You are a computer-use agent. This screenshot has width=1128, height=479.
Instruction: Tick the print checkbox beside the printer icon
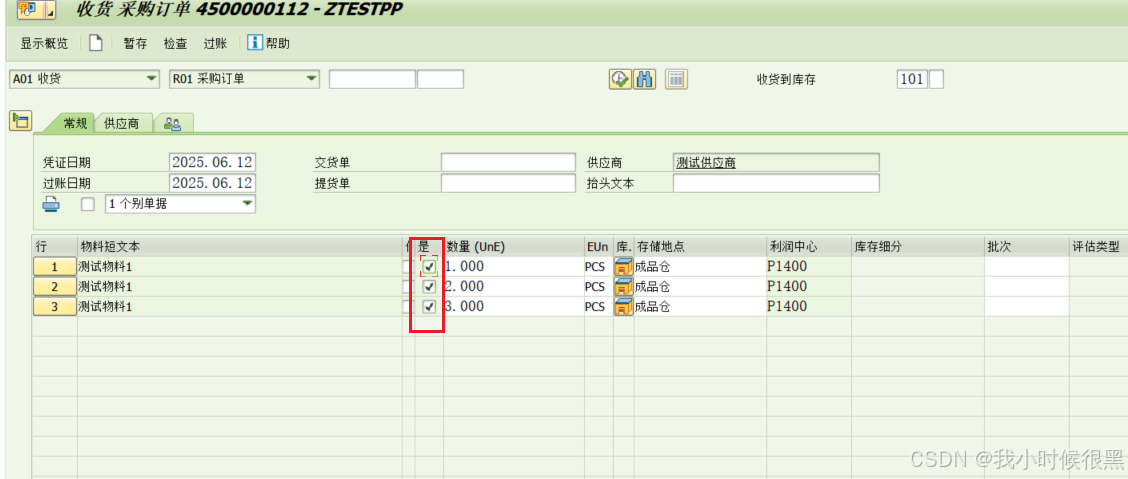coord(88,204)
